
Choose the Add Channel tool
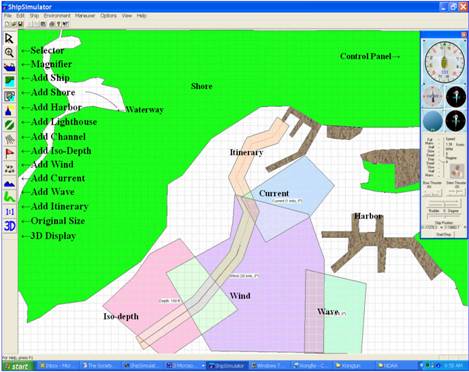(x=9, y=125)
